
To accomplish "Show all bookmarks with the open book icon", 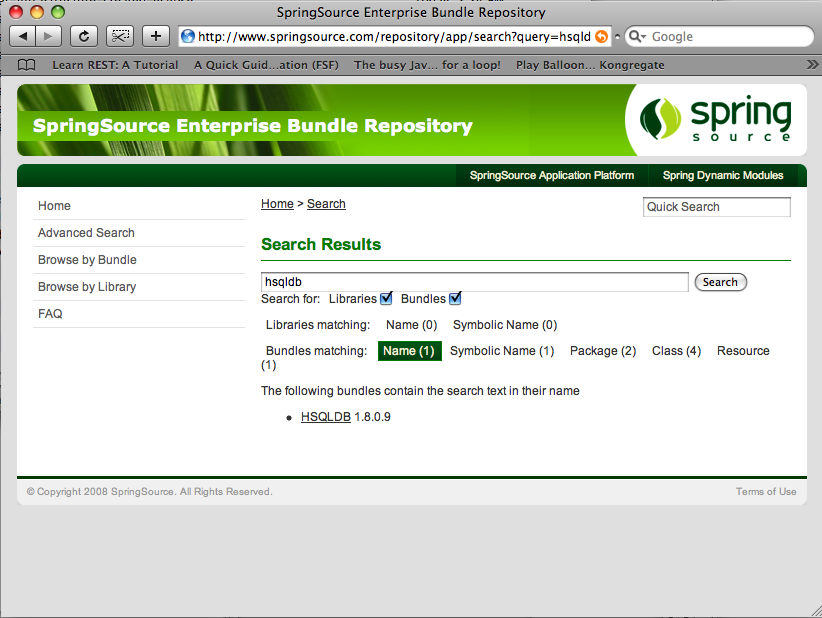I will pos(26,65).
